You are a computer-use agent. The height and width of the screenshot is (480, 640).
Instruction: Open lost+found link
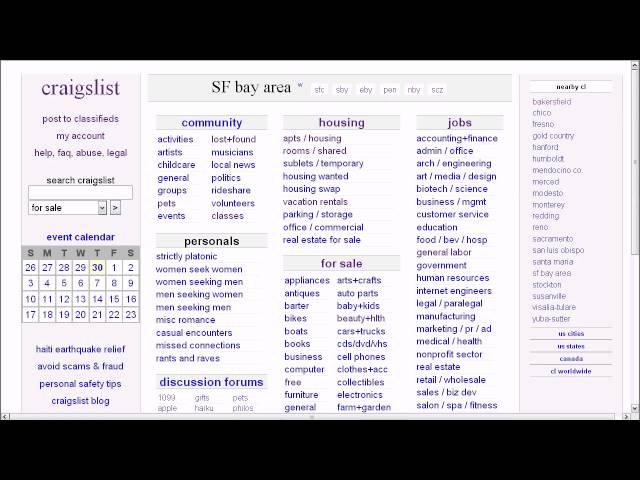coord(233,140)
